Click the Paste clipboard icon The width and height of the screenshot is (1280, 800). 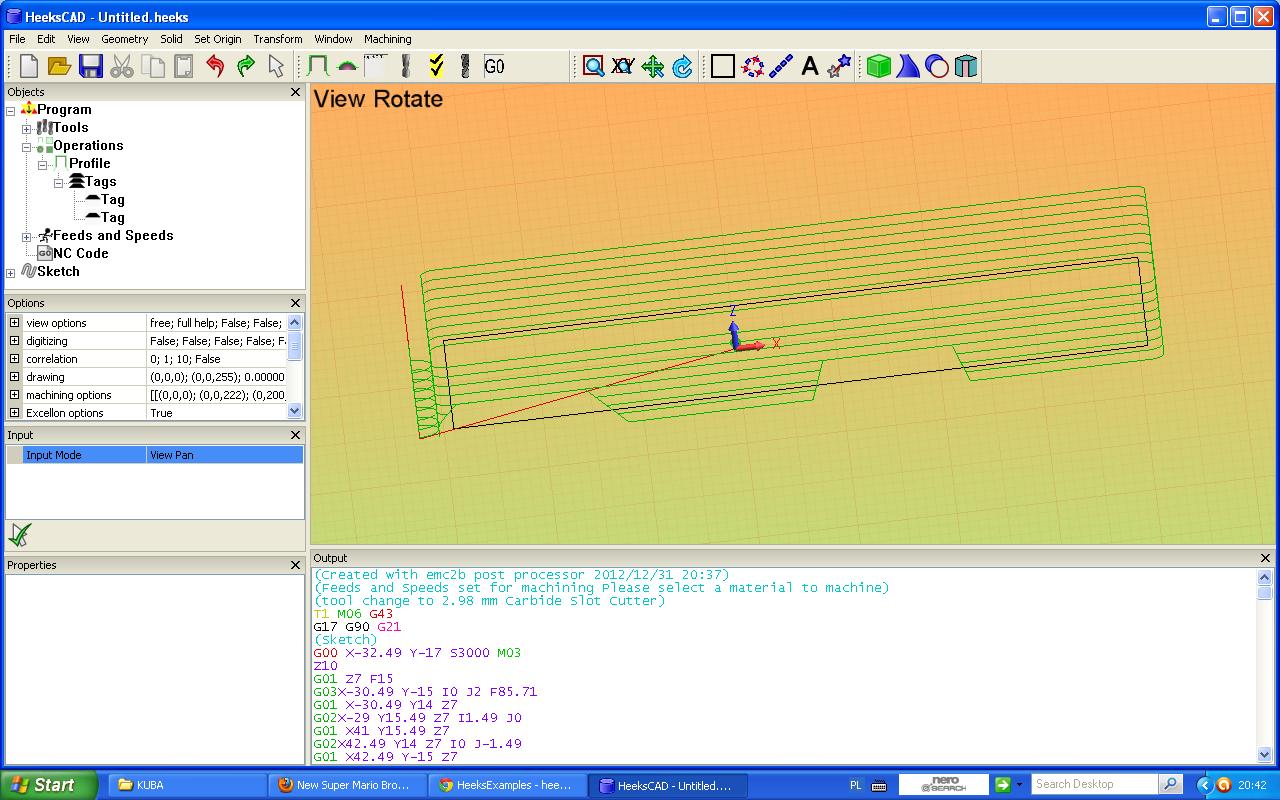tap(184, 66)
